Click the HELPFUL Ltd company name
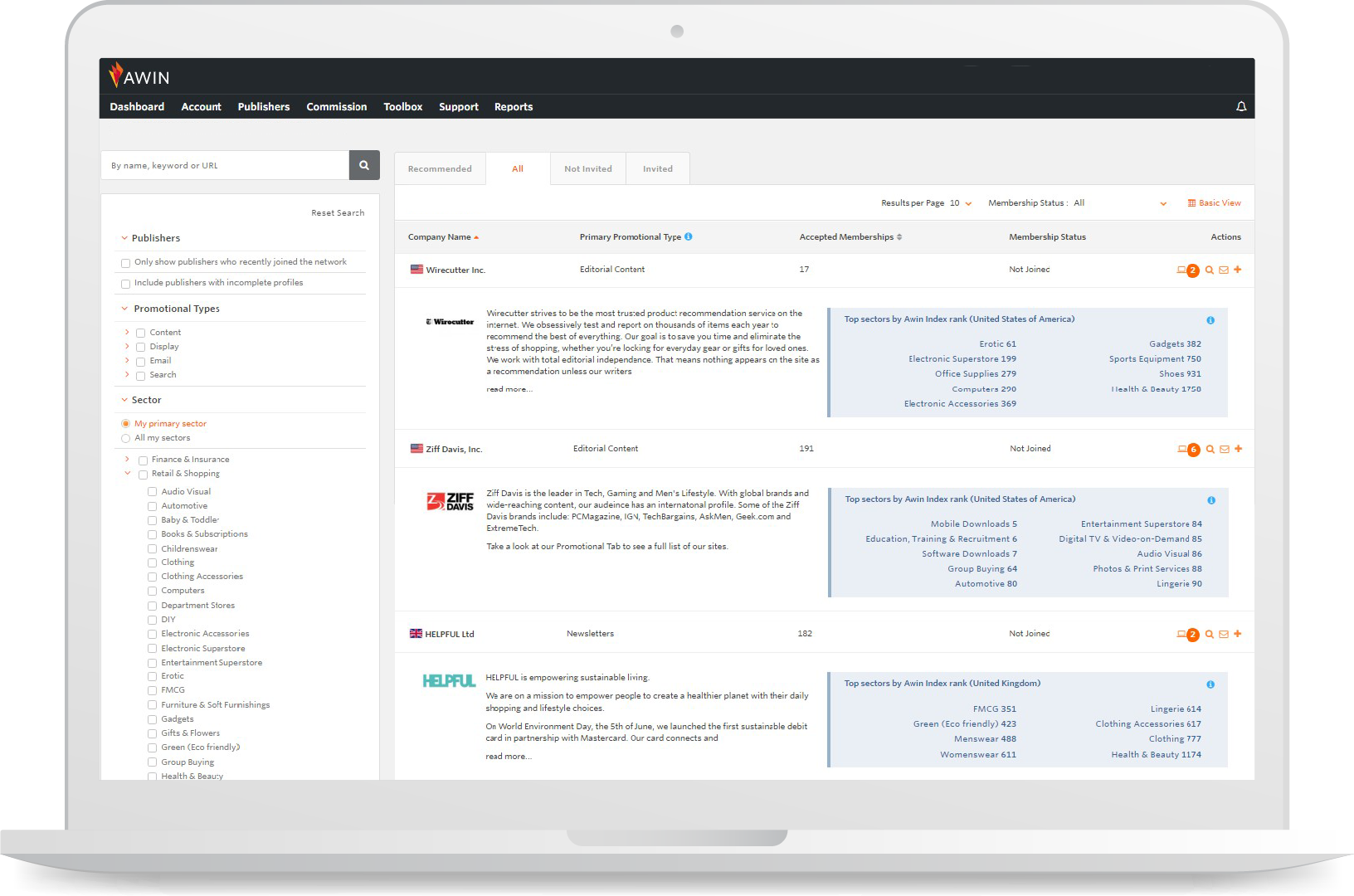 click(x=450, y=635)
